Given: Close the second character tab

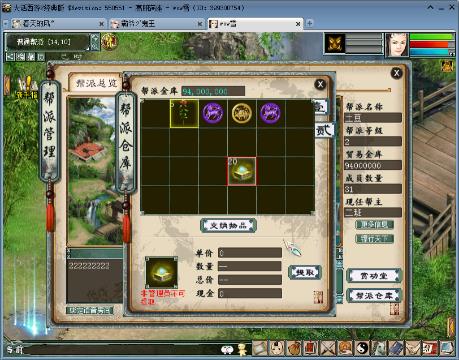Looking at the screenshot, I should (200, 24).
